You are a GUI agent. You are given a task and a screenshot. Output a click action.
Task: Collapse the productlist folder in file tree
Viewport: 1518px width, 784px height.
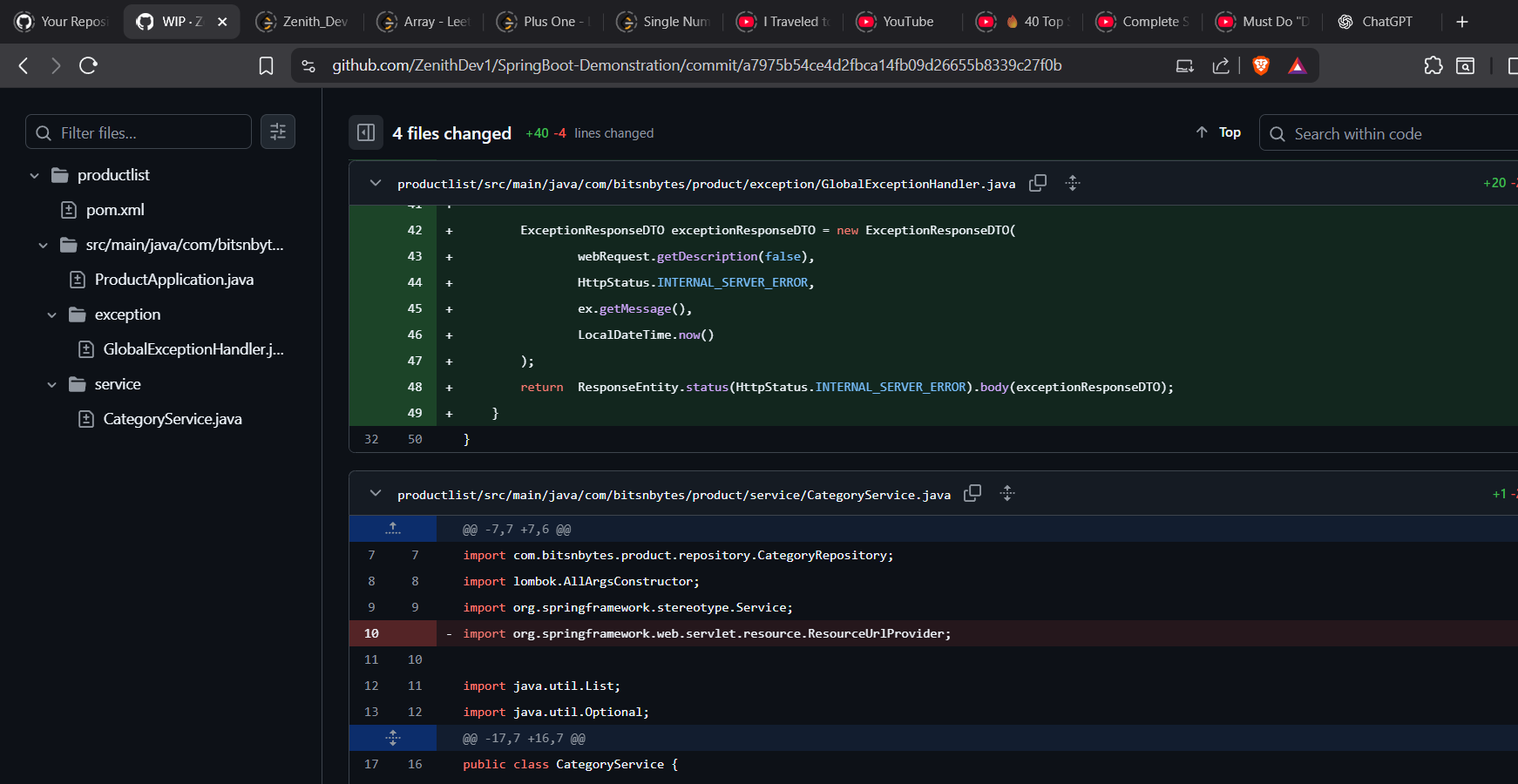pyautogui.click(x=34, y=174)
